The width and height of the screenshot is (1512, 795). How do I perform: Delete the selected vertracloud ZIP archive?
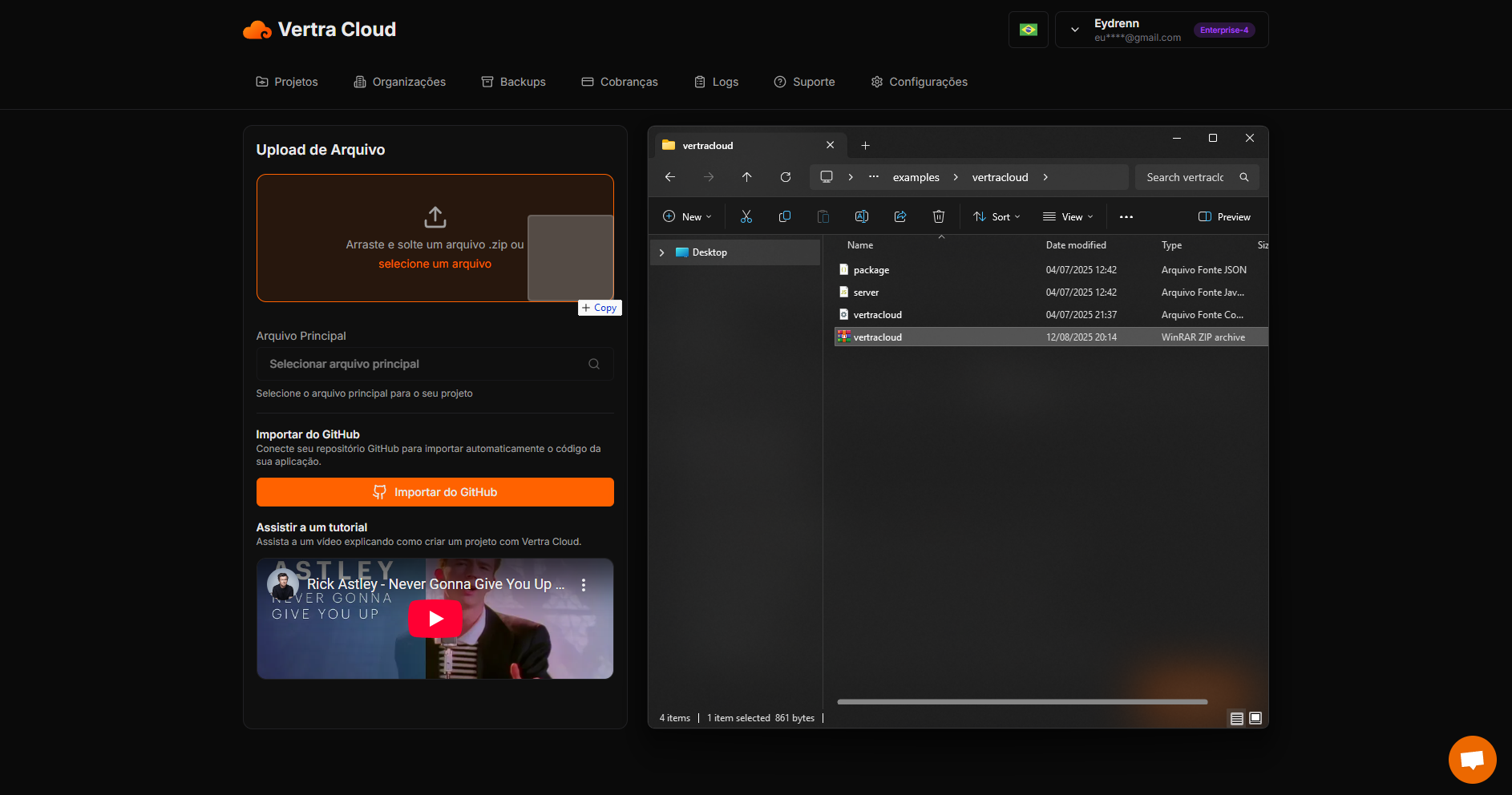[938, 216]
